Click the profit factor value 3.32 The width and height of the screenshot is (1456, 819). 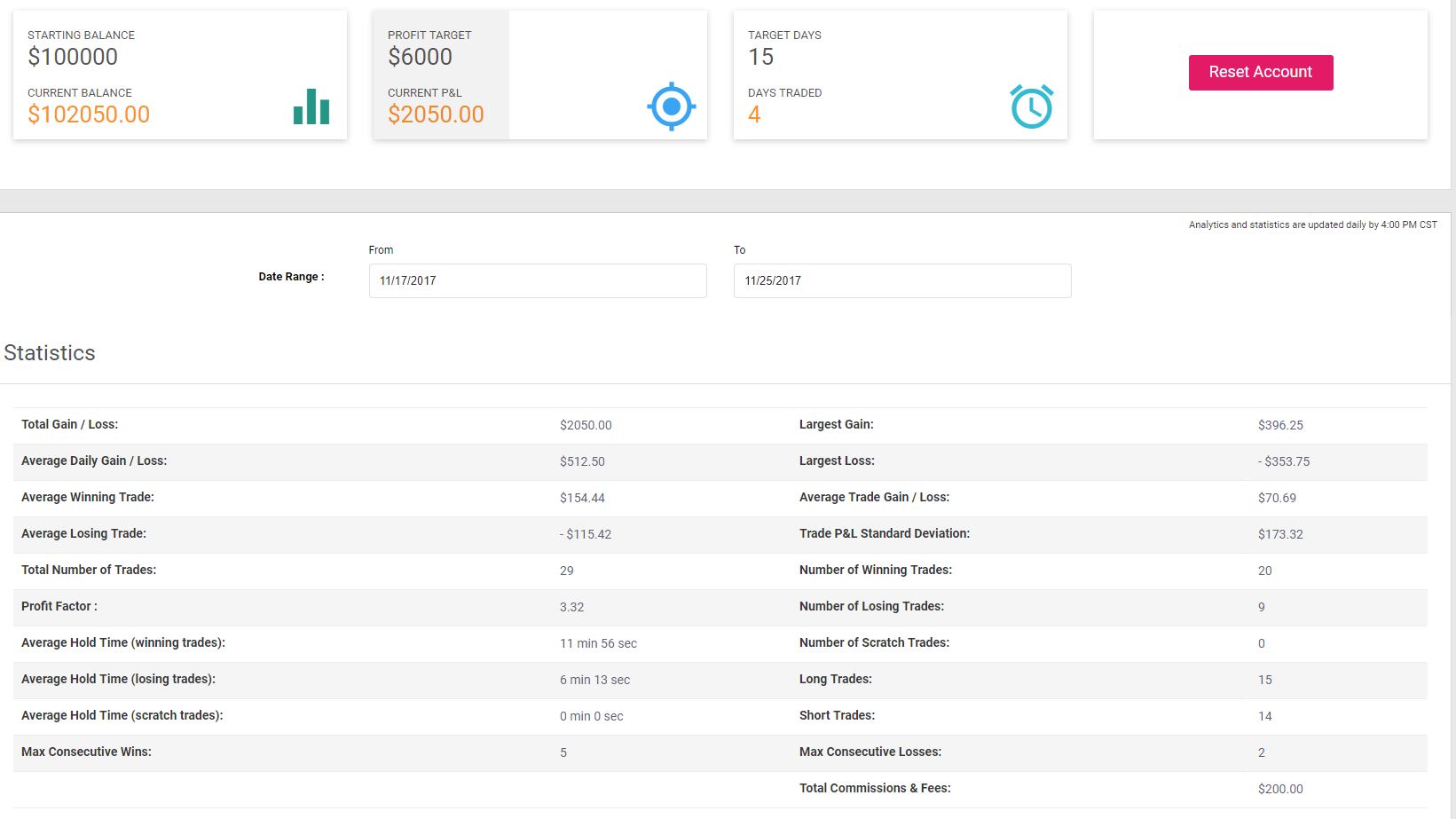[572, 607]
